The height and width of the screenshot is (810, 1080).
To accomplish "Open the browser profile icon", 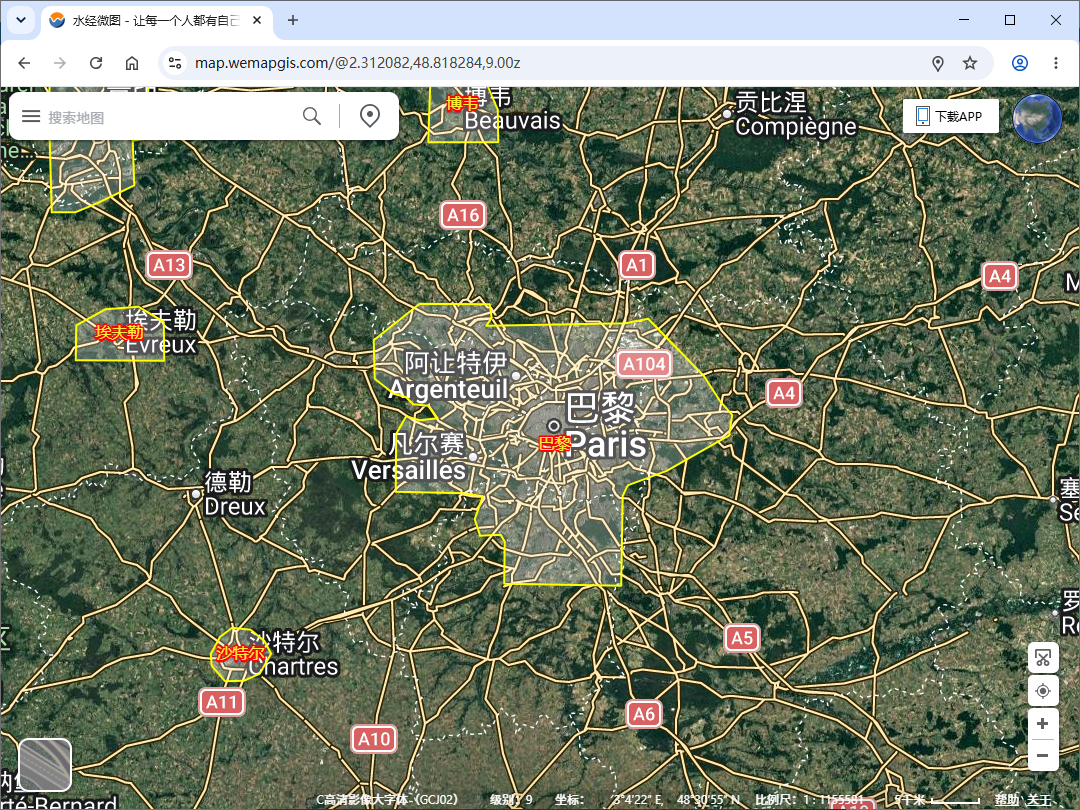I will click(x=1020, y=63).
